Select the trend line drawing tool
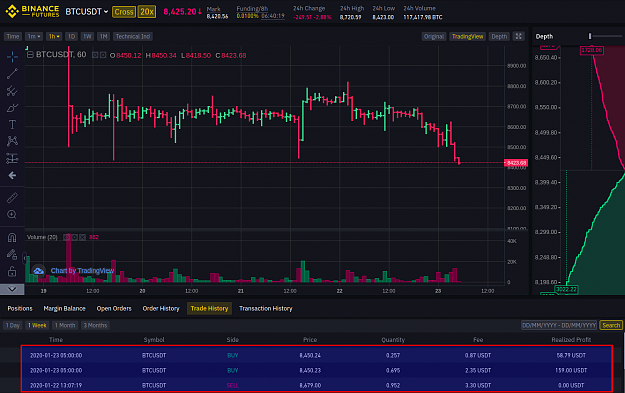This screenshot has height=393, width=625. 12,74
